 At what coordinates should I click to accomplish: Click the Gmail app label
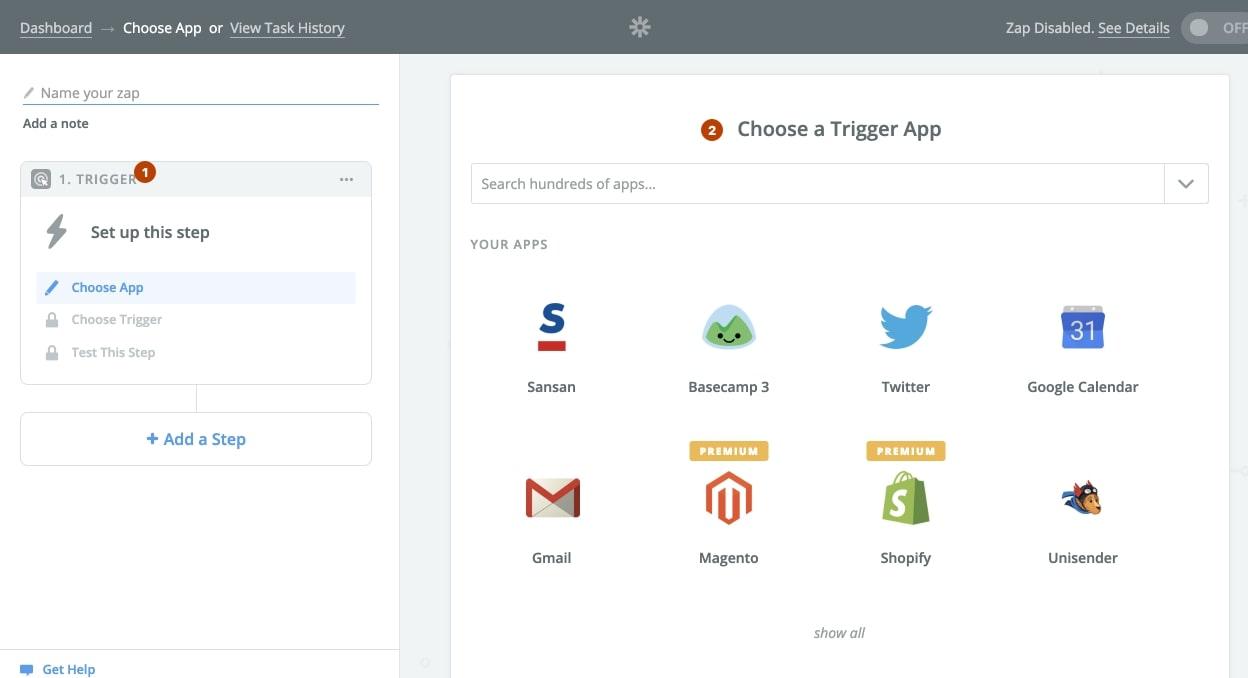point(552,558)
